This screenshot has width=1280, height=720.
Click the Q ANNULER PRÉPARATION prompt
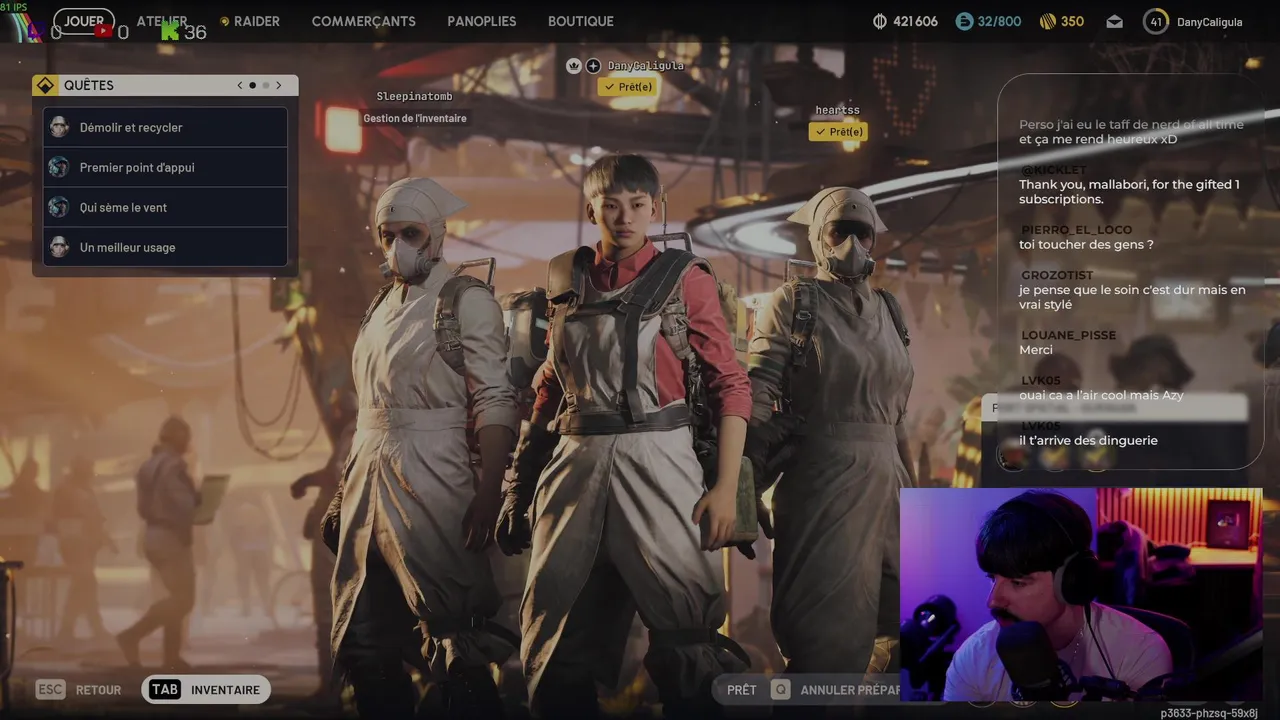point(836,690)
